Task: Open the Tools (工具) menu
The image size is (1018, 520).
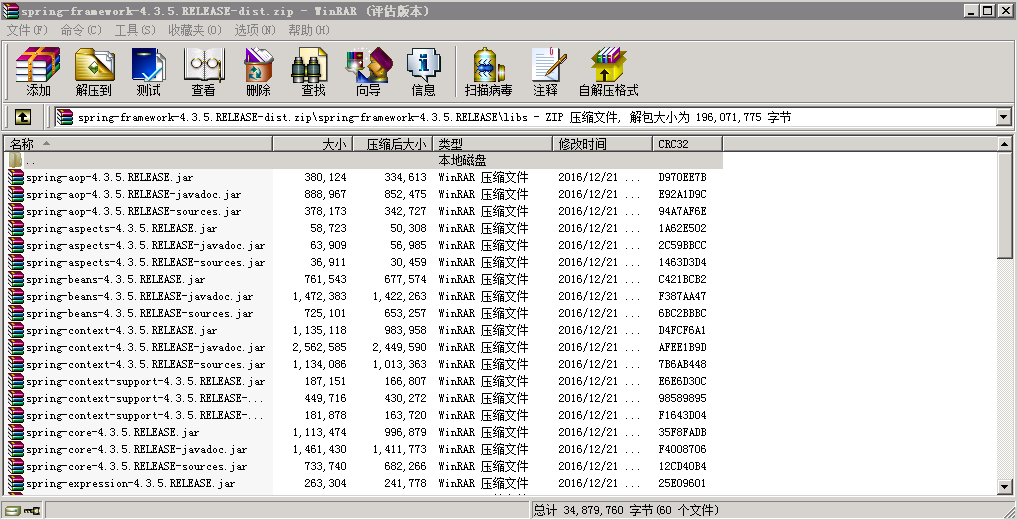Action: click(x=135, y=31)
